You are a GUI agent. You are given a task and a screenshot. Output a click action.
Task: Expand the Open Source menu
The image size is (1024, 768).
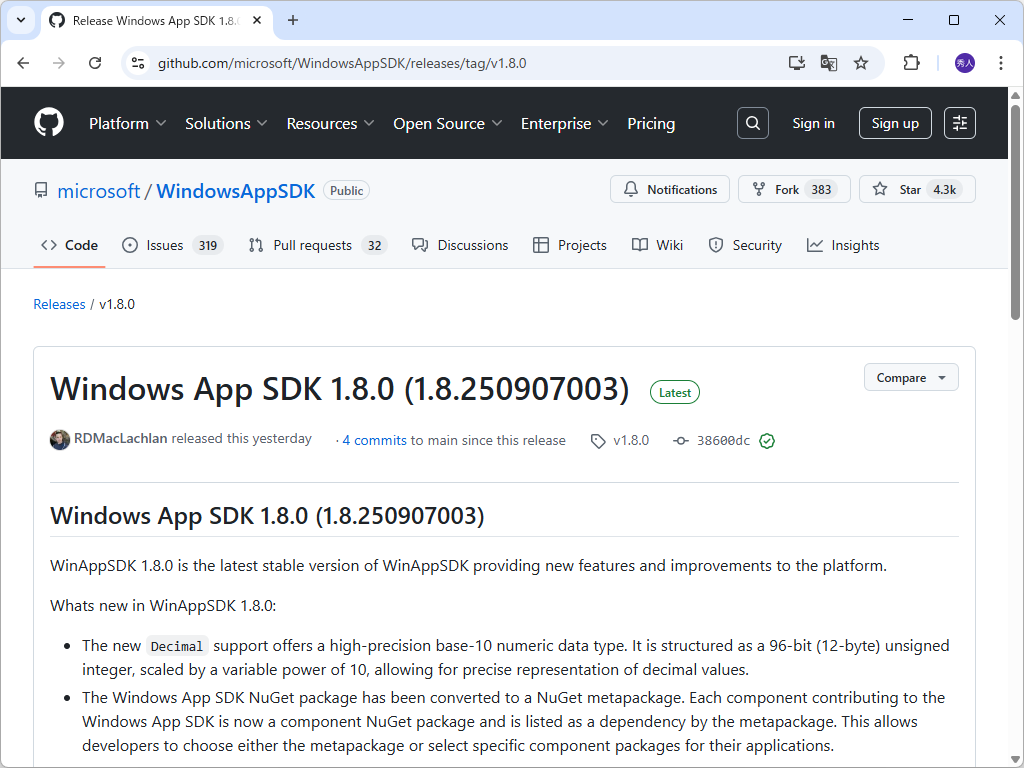coord(447,123)
